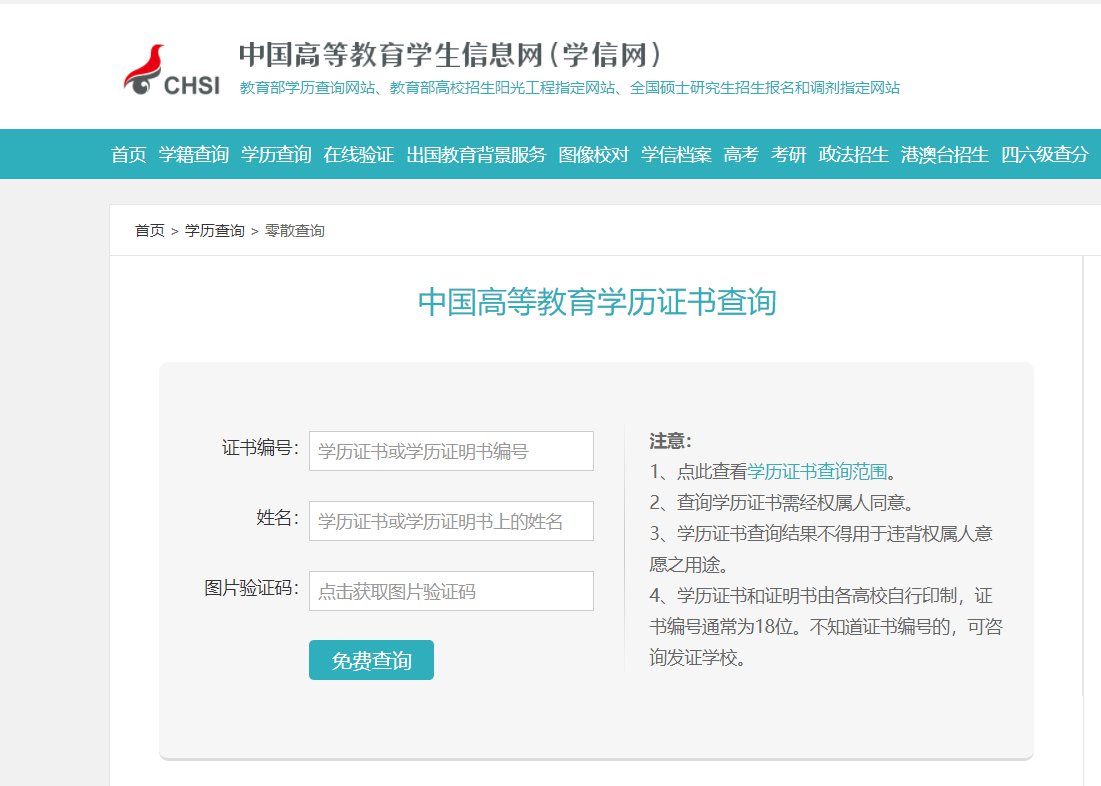Click the 证书编号: field label

click(261, 448)
